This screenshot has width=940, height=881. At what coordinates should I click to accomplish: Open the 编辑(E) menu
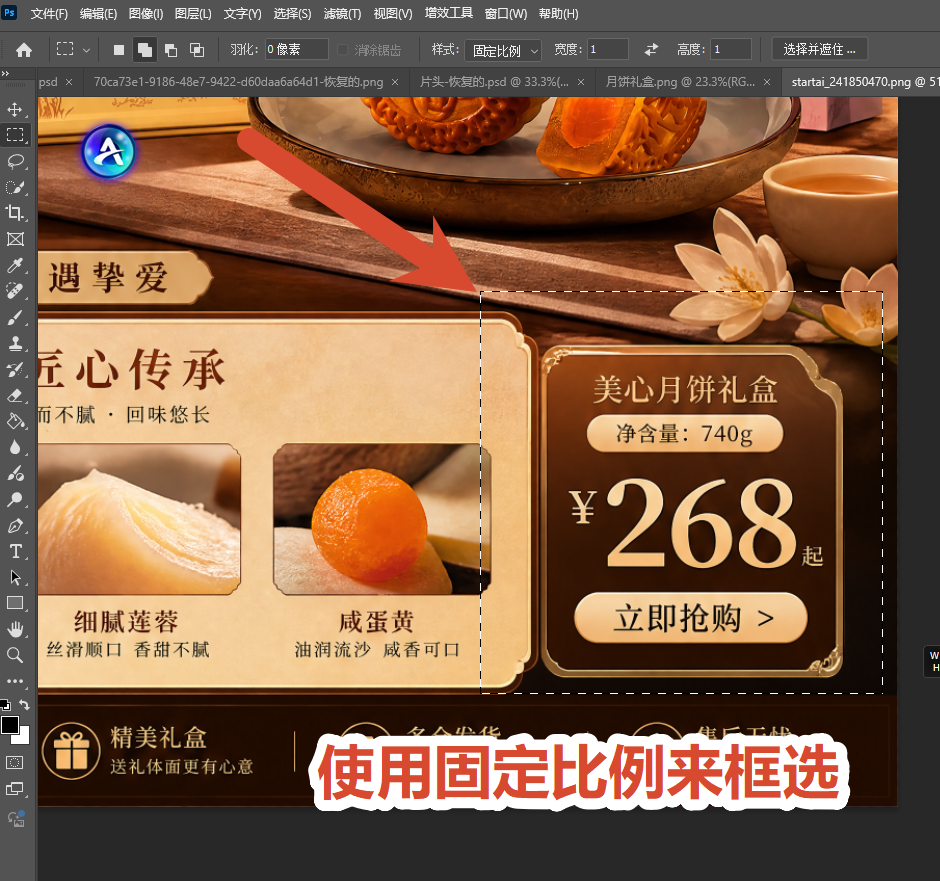pyautogui.click(x=98, y=13)
